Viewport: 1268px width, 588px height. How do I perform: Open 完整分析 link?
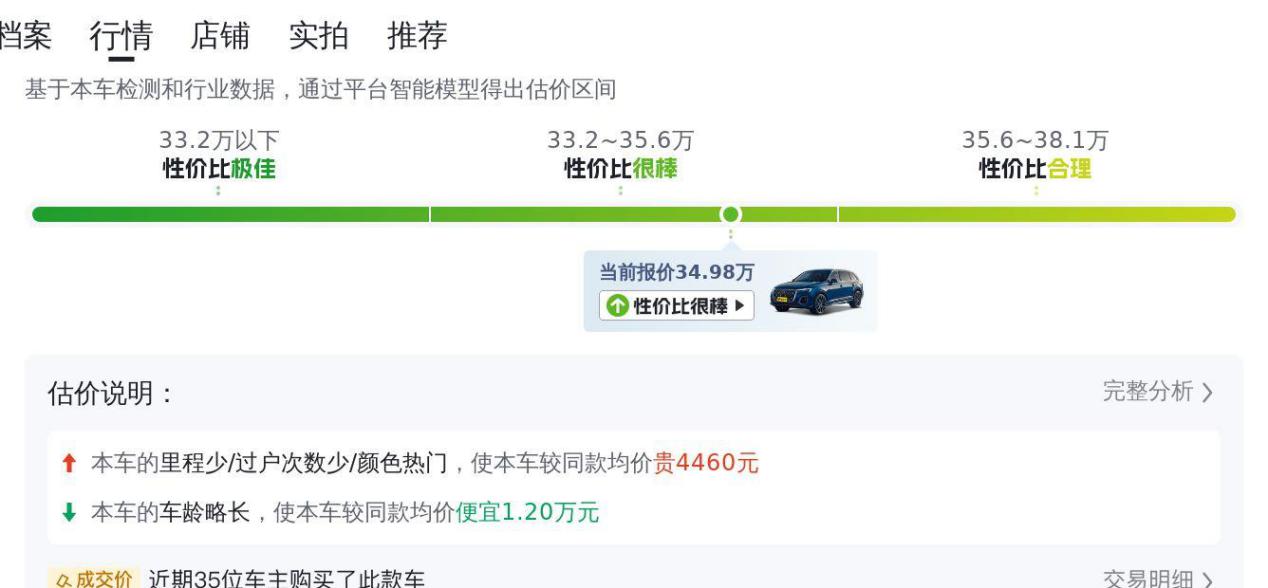[1148, 392]
